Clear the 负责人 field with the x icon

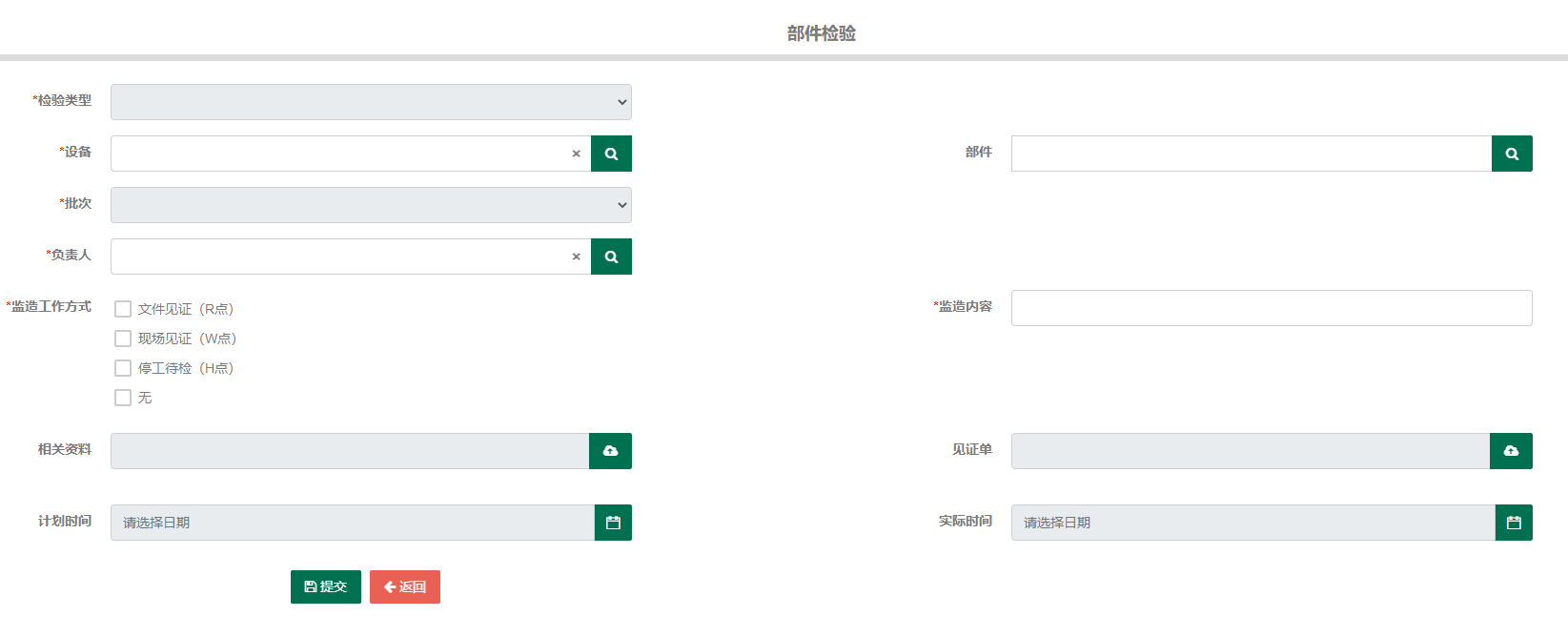coord(576,257)
